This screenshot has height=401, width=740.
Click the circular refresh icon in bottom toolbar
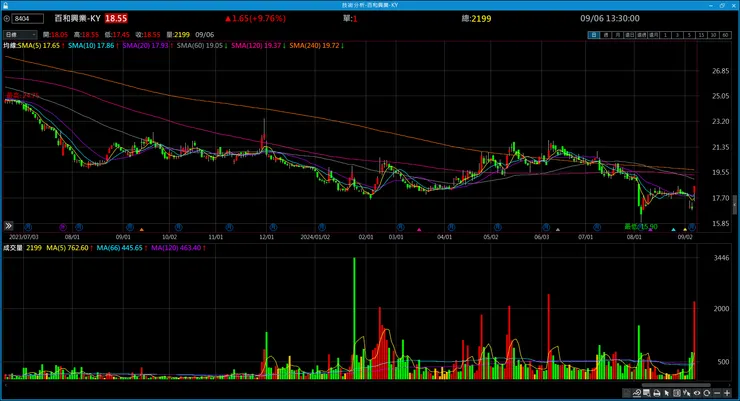pyautogui.click(x=706, y=393)
